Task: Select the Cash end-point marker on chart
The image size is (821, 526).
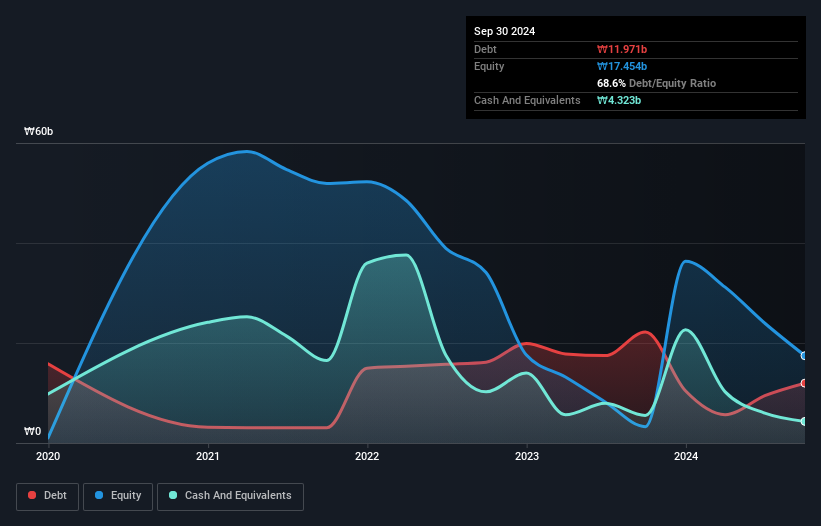Action: click(x=804, y=421)
